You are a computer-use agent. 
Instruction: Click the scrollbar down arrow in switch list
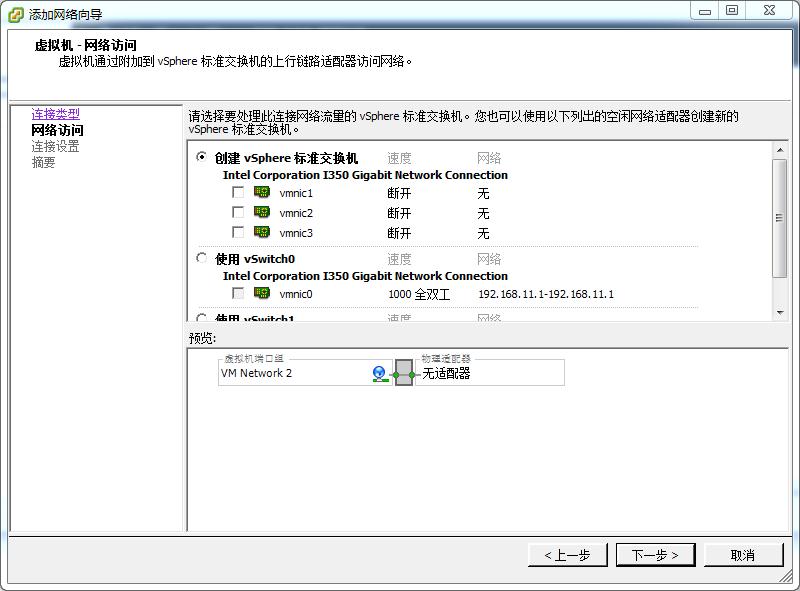pos(780,312)
